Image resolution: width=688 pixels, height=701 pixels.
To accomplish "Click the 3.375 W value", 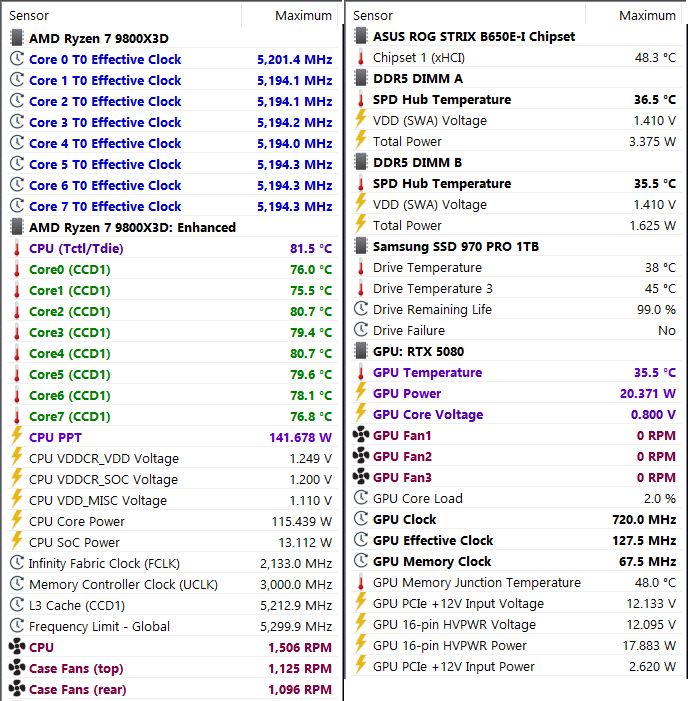I will click(652, 142).
